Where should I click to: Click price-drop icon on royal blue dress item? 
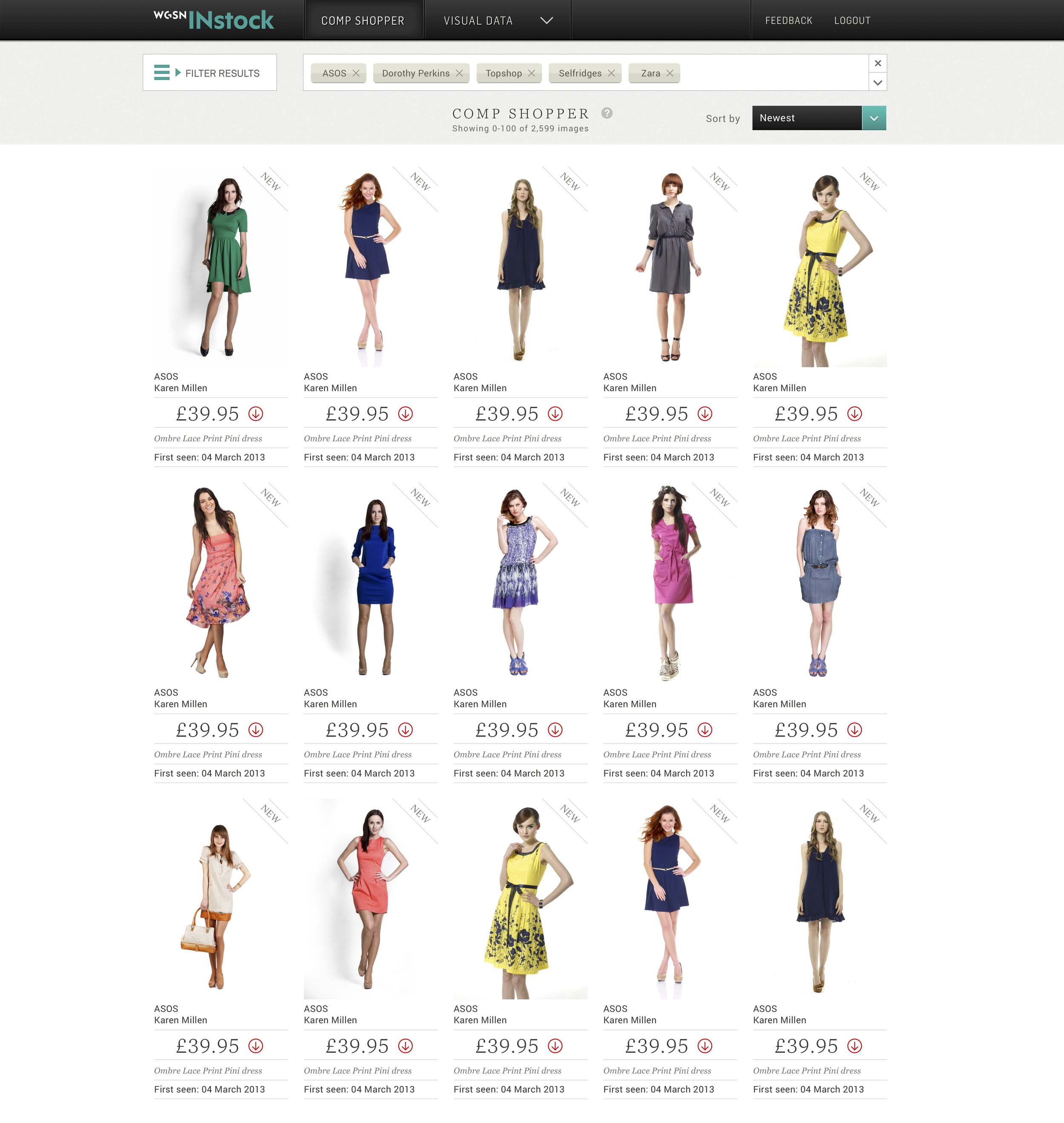(406, 730)
